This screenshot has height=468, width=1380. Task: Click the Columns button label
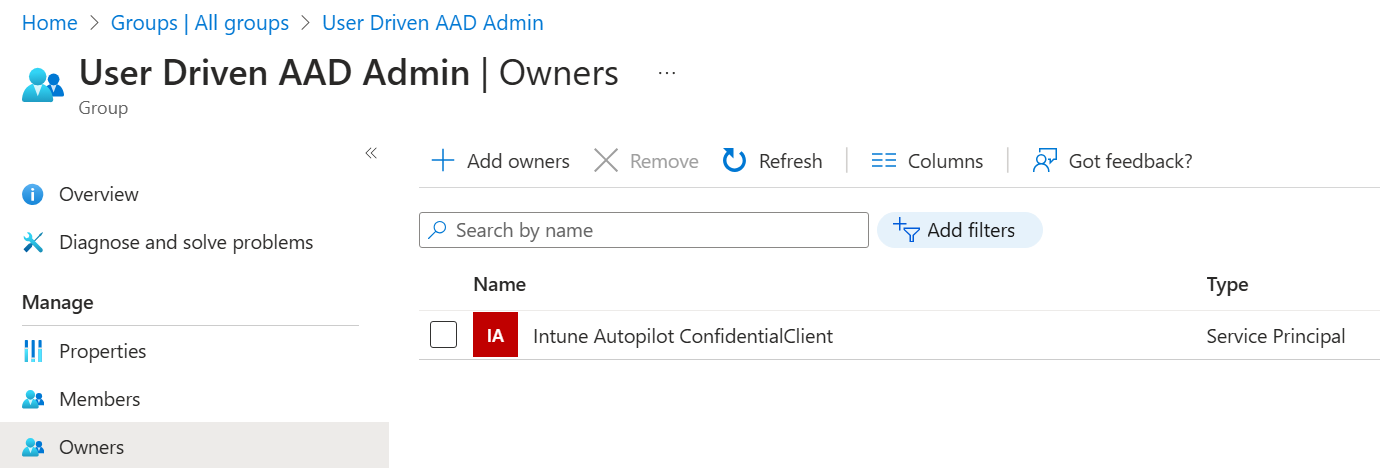tap(945, 161)
